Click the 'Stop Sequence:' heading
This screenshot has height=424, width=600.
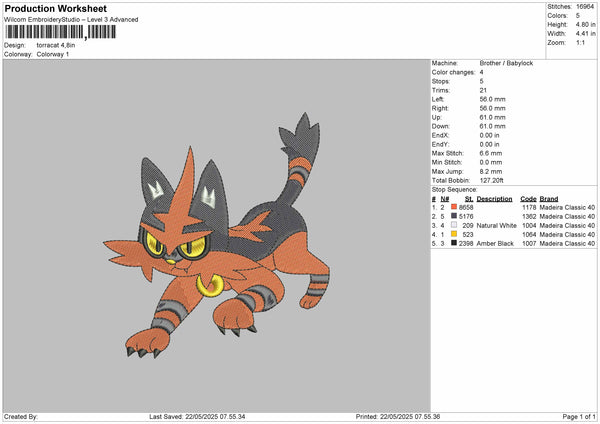tap(455, 190)
